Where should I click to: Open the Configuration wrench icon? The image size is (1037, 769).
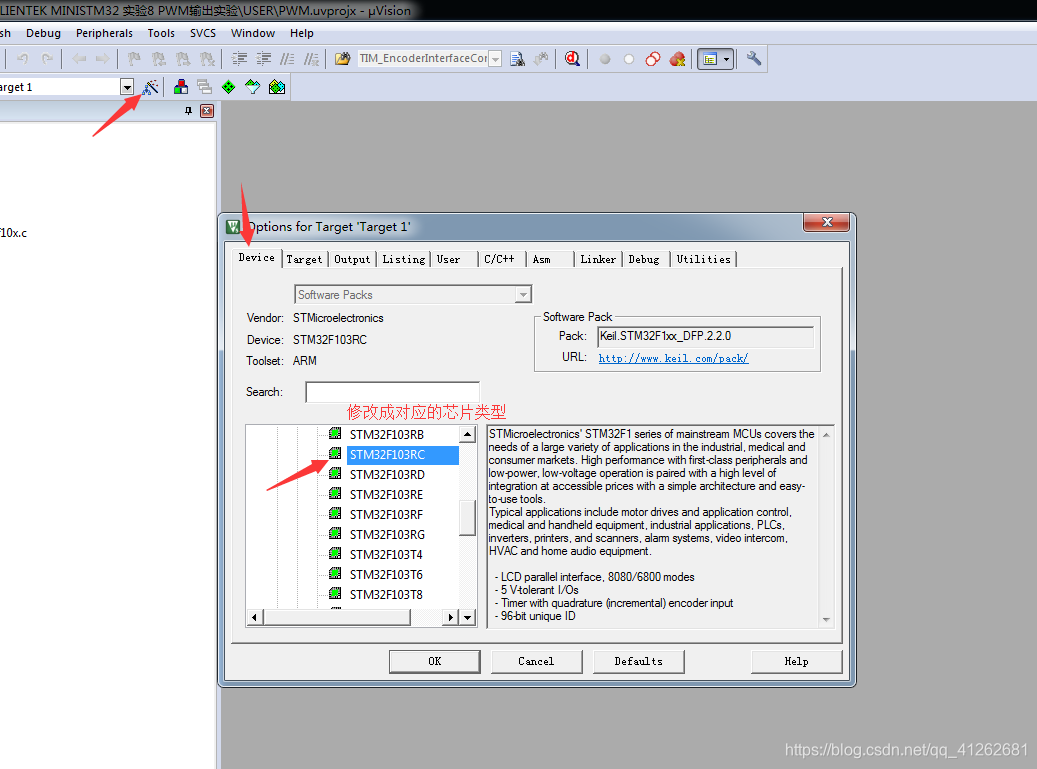click(754, 59)
